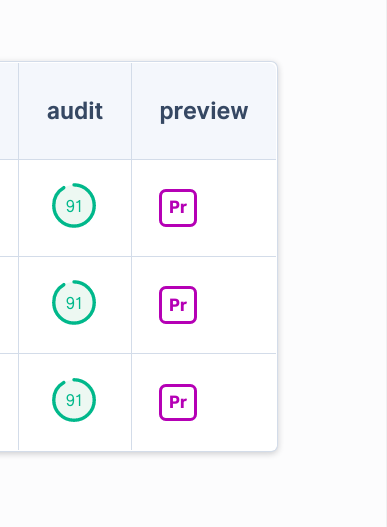Click the green progress ring in middle audit row
The image size is (387, 527).
point(74,302)
